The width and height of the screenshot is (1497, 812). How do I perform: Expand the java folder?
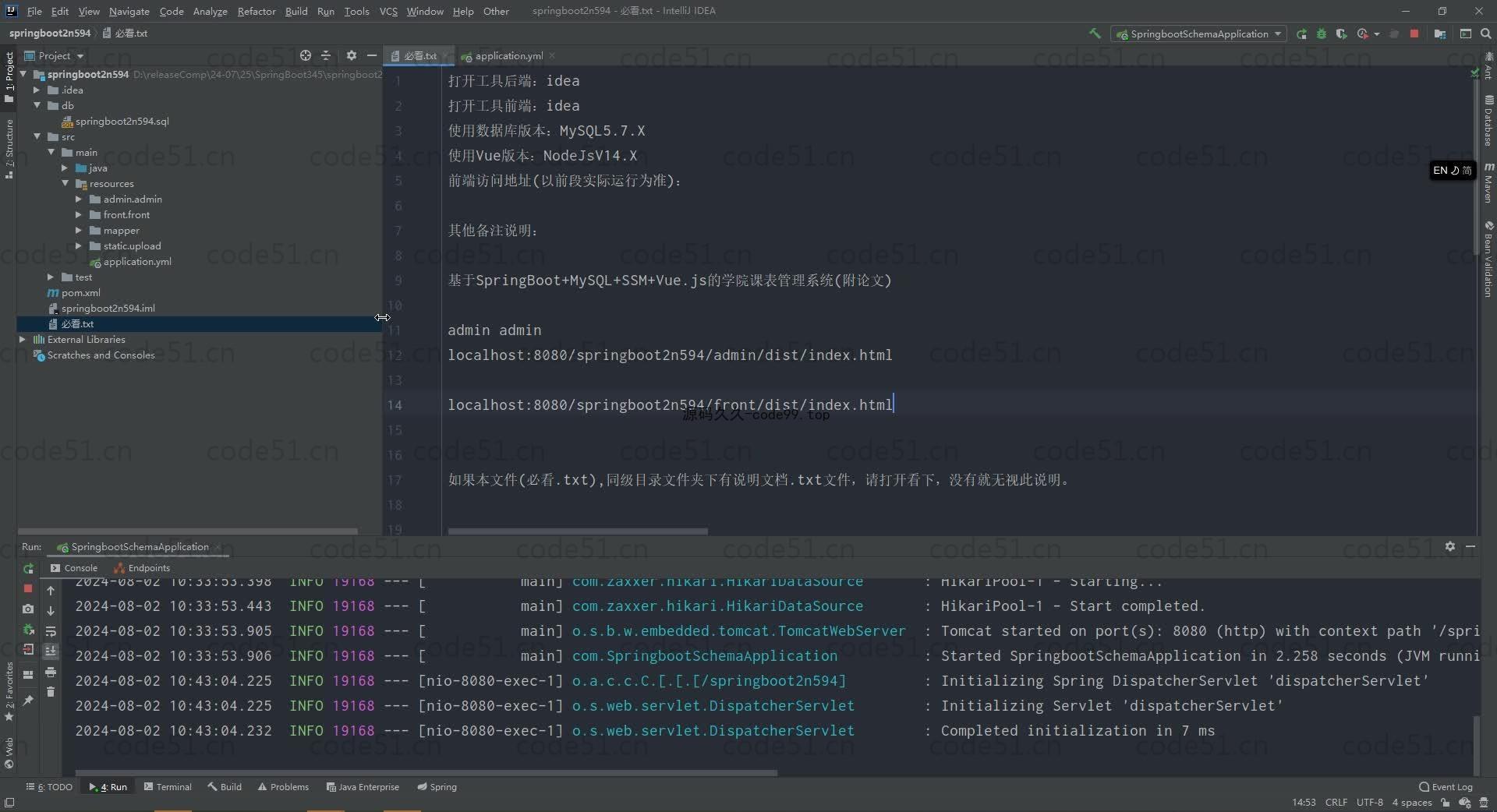click(65, 168)
